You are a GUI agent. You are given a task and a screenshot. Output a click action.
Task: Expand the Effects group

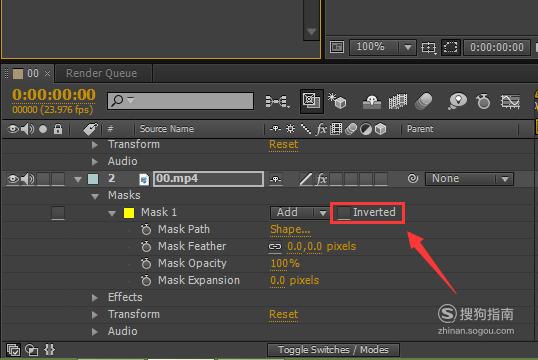95,298
